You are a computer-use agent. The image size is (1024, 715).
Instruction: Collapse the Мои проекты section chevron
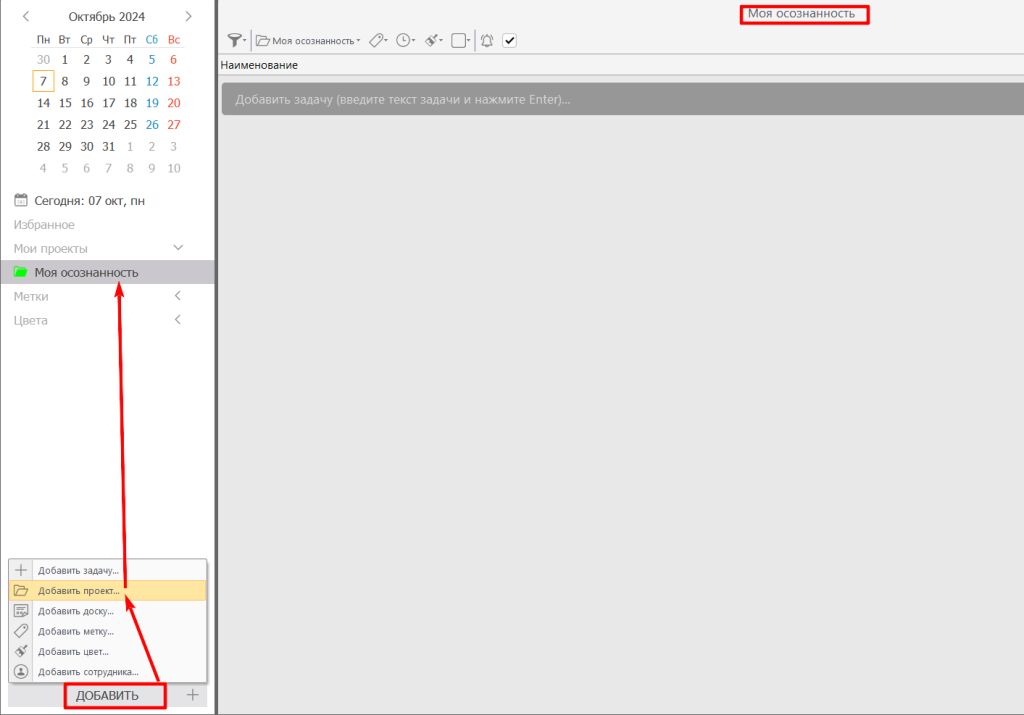[178, 247]
